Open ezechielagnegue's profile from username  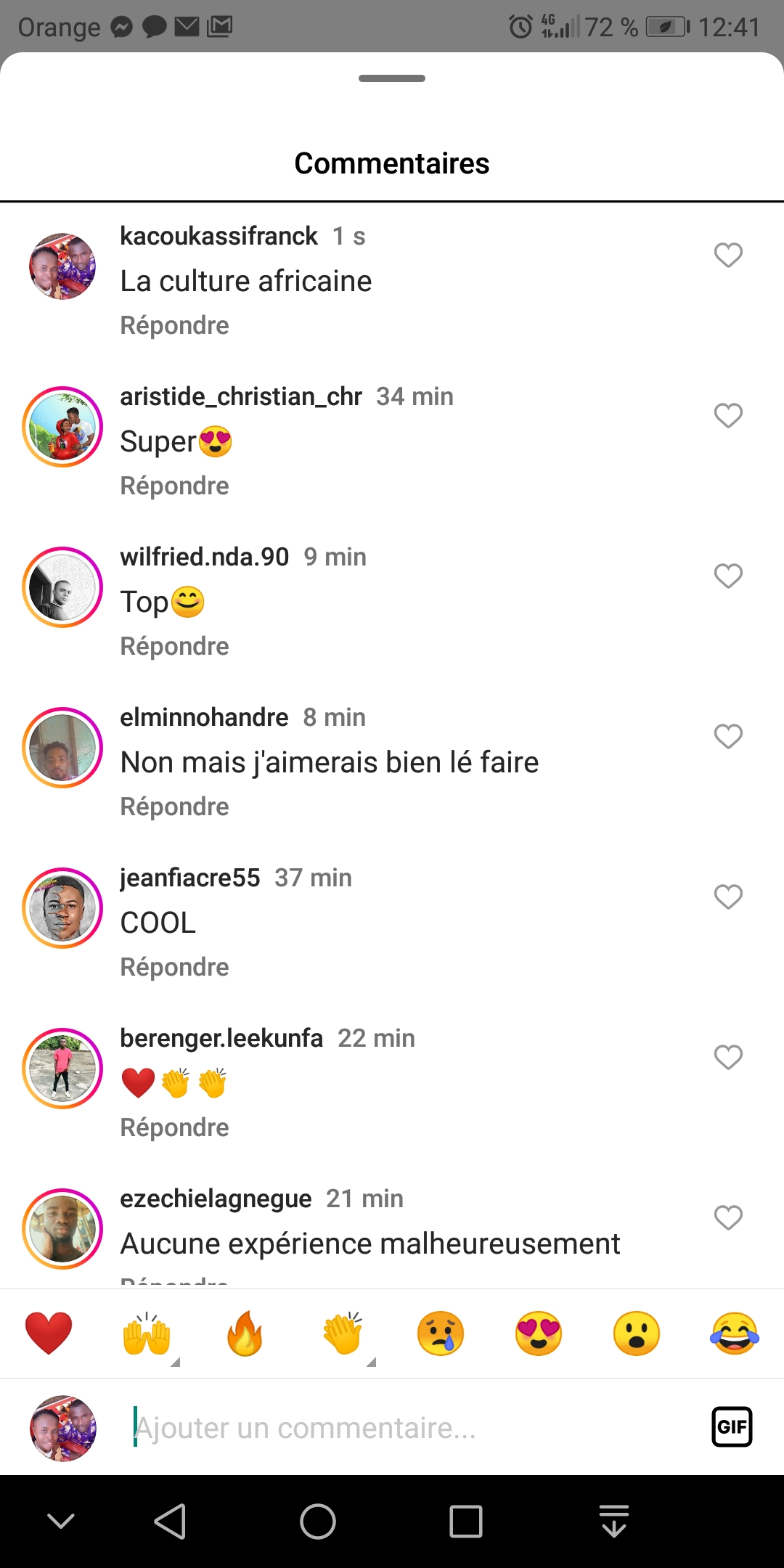tap(216, 1199)
